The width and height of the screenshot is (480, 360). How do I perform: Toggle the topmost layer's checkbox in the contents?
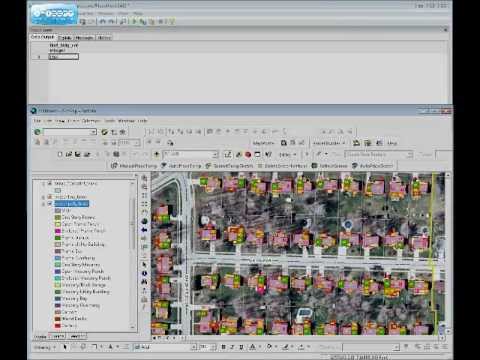click(x=50, y=183)
